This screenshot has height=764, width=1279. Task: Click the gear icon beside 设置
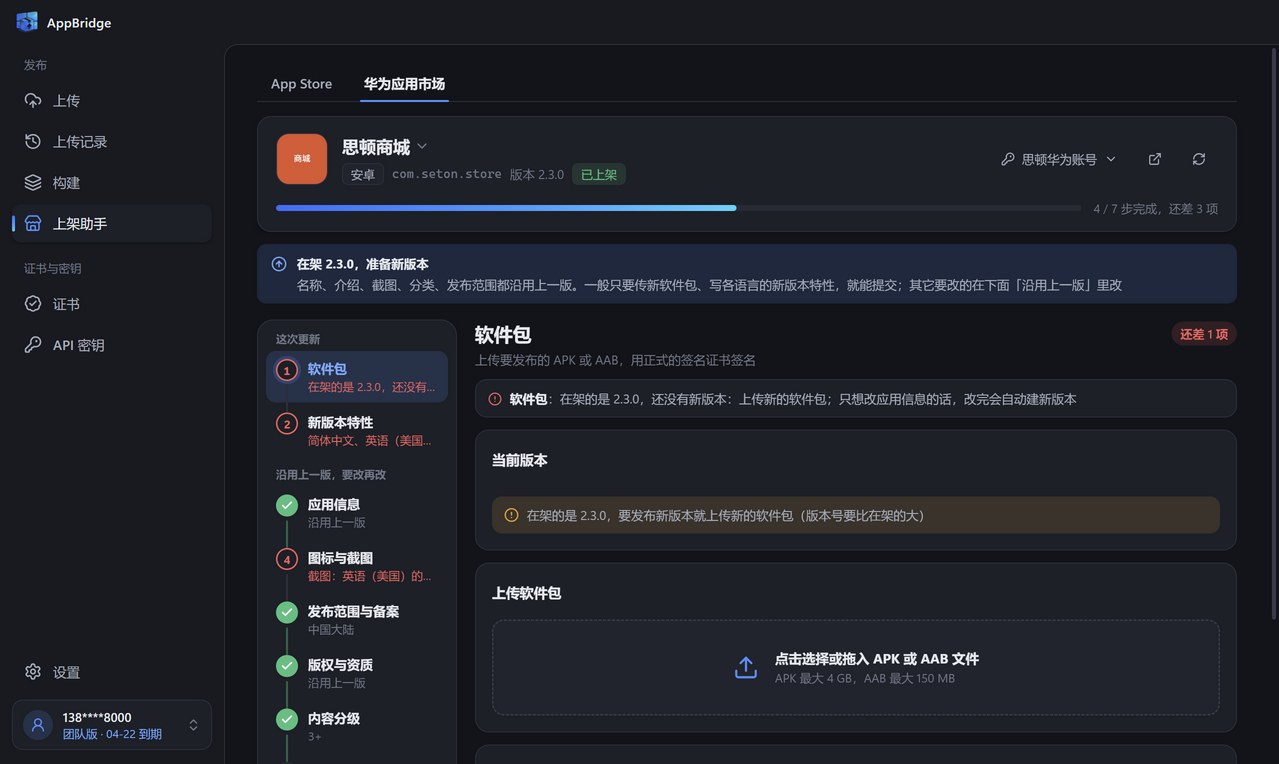(33, 672)
